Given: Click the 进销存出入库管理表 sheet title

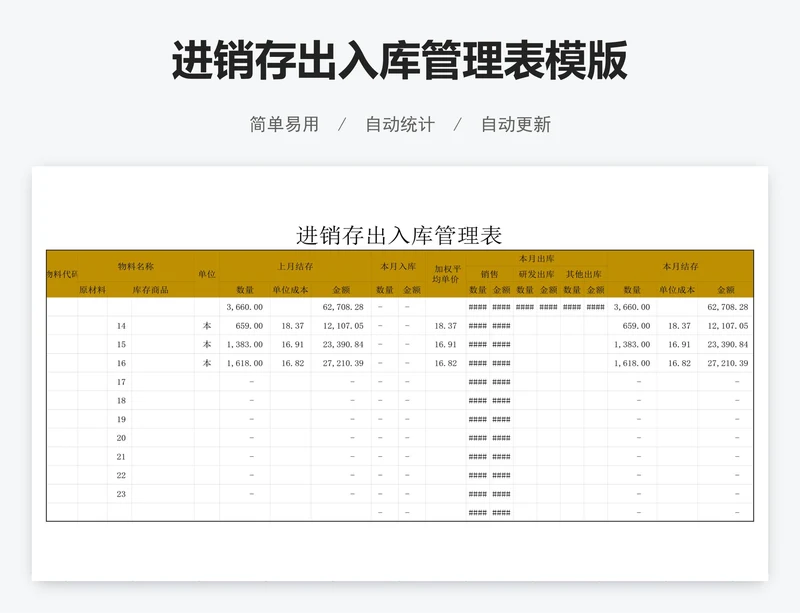Looking at the screenshot, I should click(x=399, y=236).
